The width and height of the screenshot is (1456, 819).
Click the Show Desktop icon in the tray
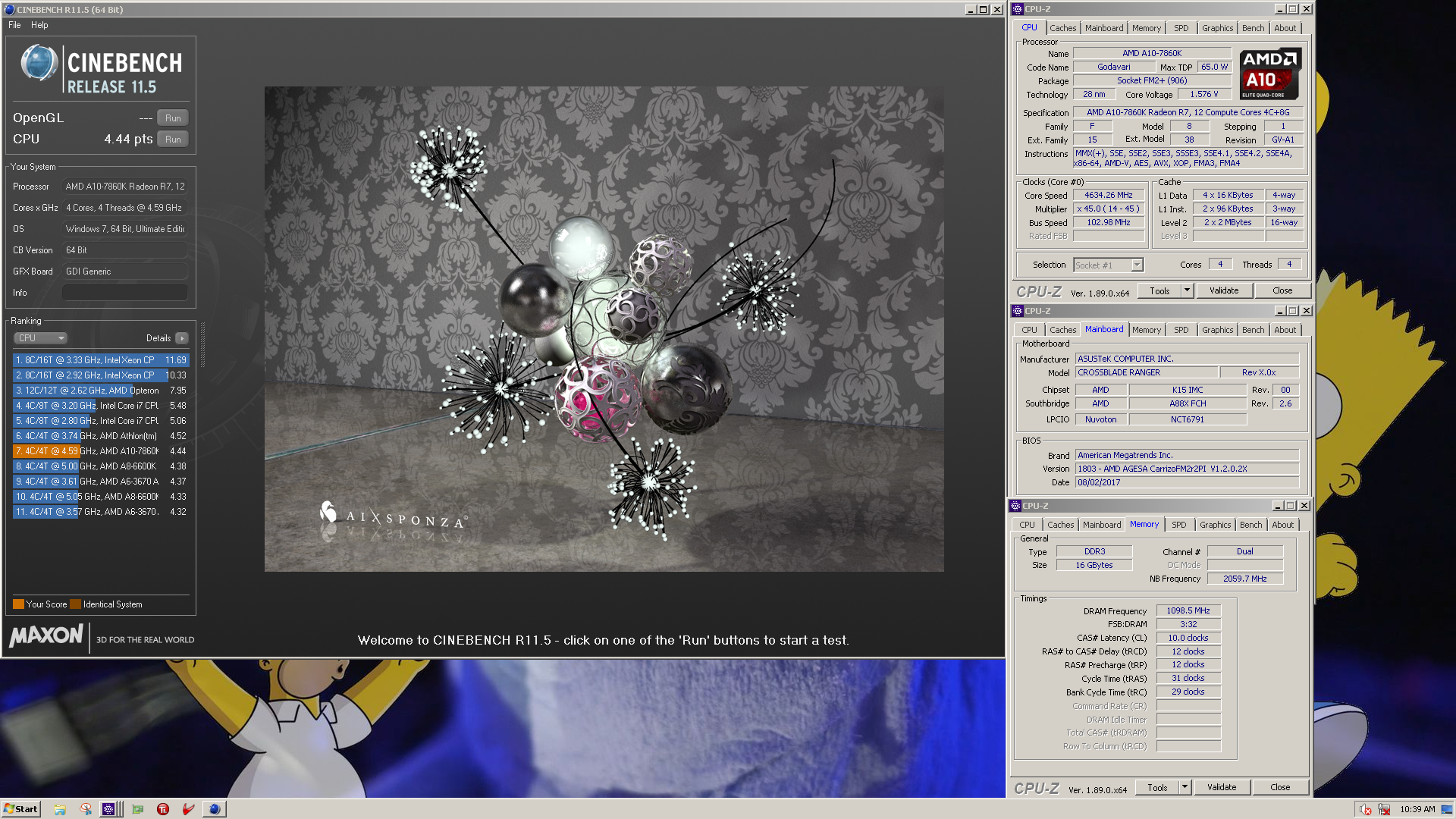point(1448,809)
